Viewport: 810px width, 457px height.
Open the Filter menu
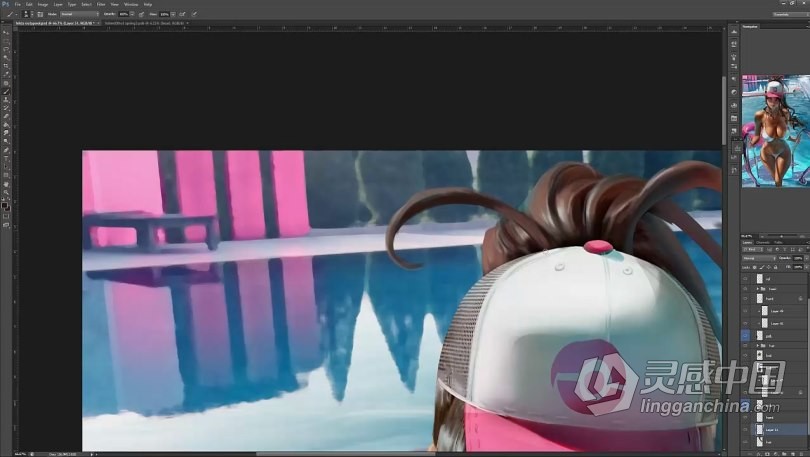[101, 4]
